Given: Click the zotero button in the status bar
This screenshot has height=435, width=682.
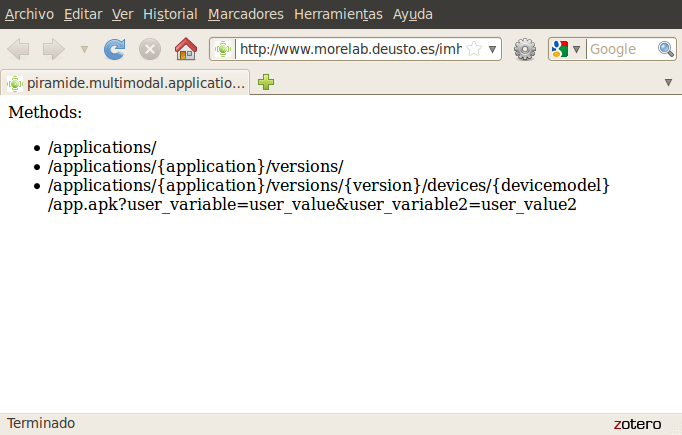Looking at the screenshot, I should tap(637, 423).
